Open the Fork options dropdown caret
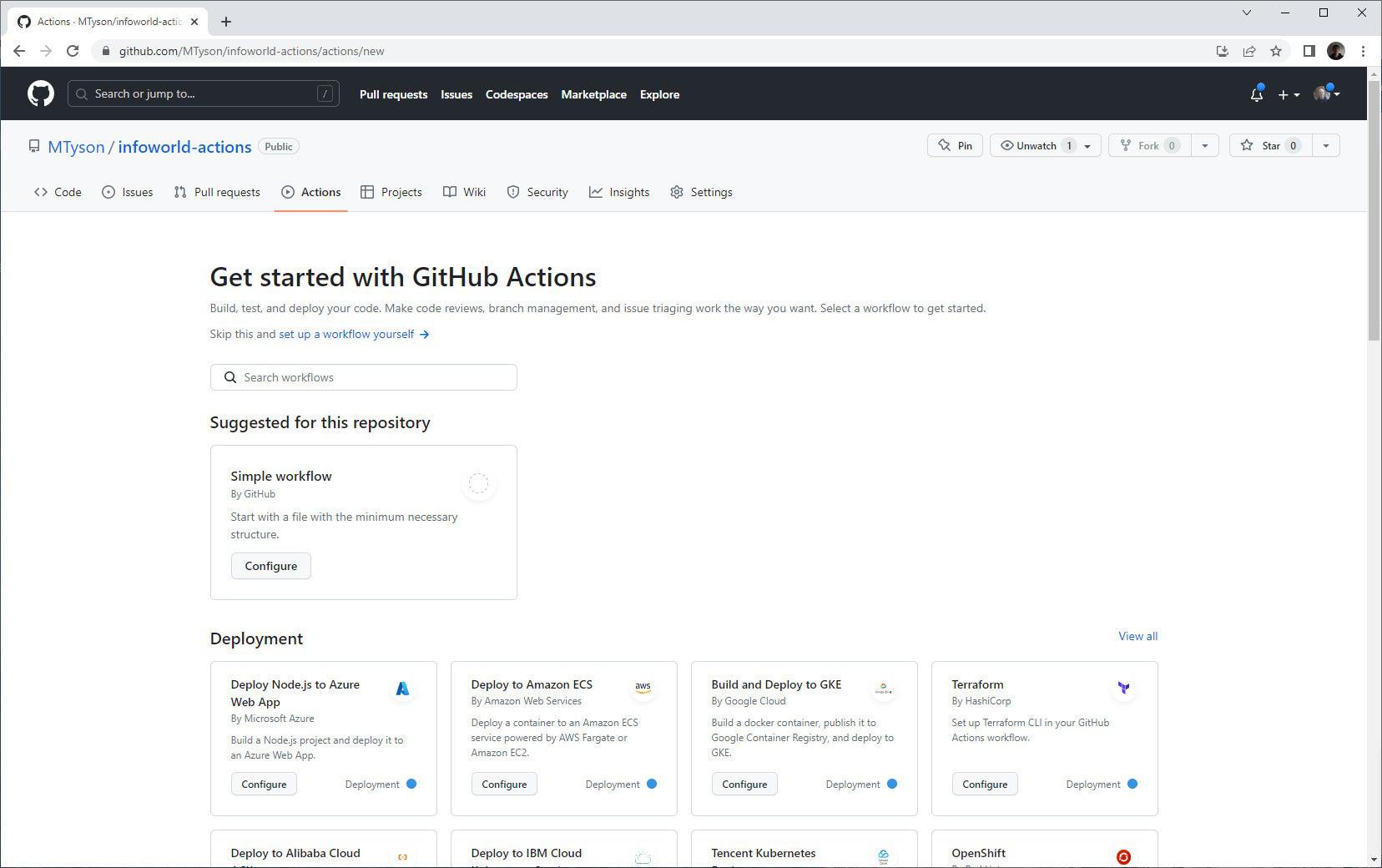Viewport: 1382px width, 868px height. point(1204,145)
